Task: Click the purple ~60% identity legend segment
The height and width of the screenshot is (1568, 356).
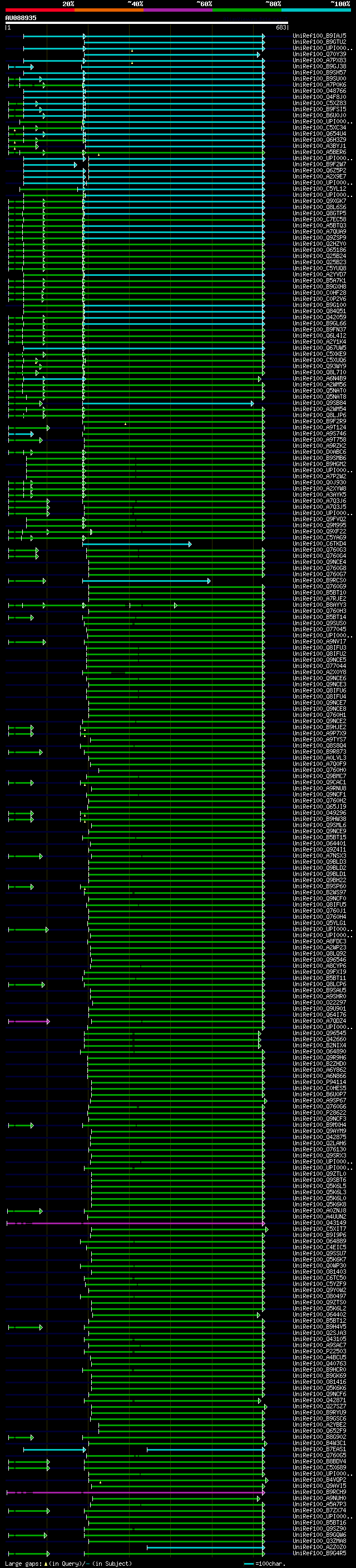Action: pos(179,10)
